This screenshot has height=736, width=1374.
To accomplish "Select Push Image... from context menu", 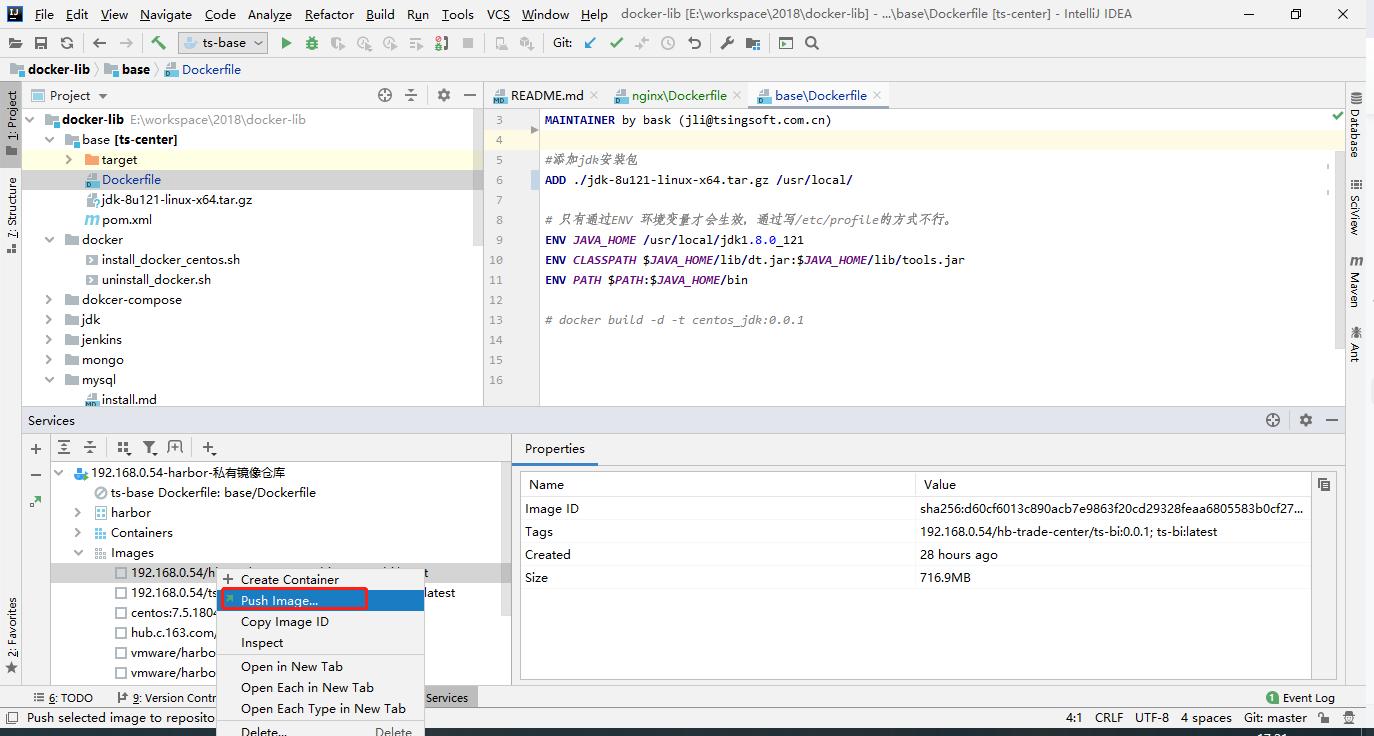I will [279, 600].
